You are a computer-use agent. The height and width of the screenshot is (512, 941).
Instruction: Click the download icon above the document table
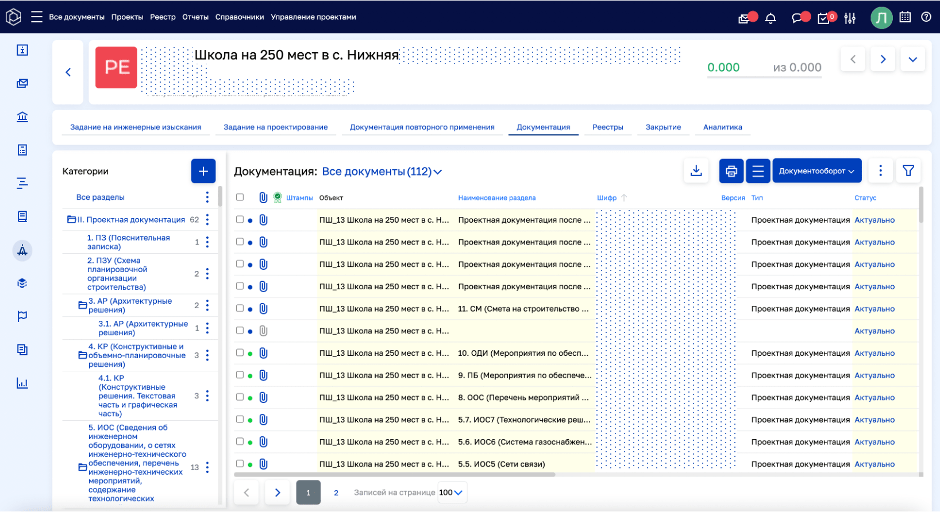(x=696, y=171)
